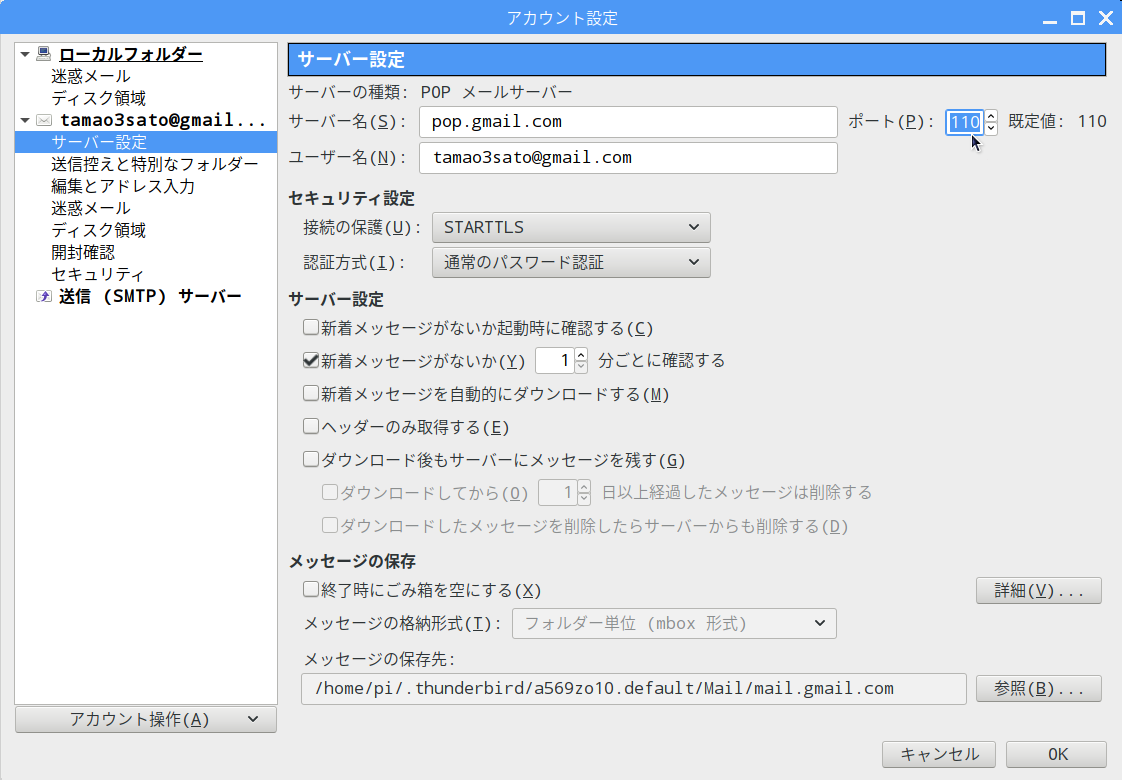
Task: Enable 新着メッセージを自動的にダウンロードする checkbox
Action: click(x=311, y=394)
